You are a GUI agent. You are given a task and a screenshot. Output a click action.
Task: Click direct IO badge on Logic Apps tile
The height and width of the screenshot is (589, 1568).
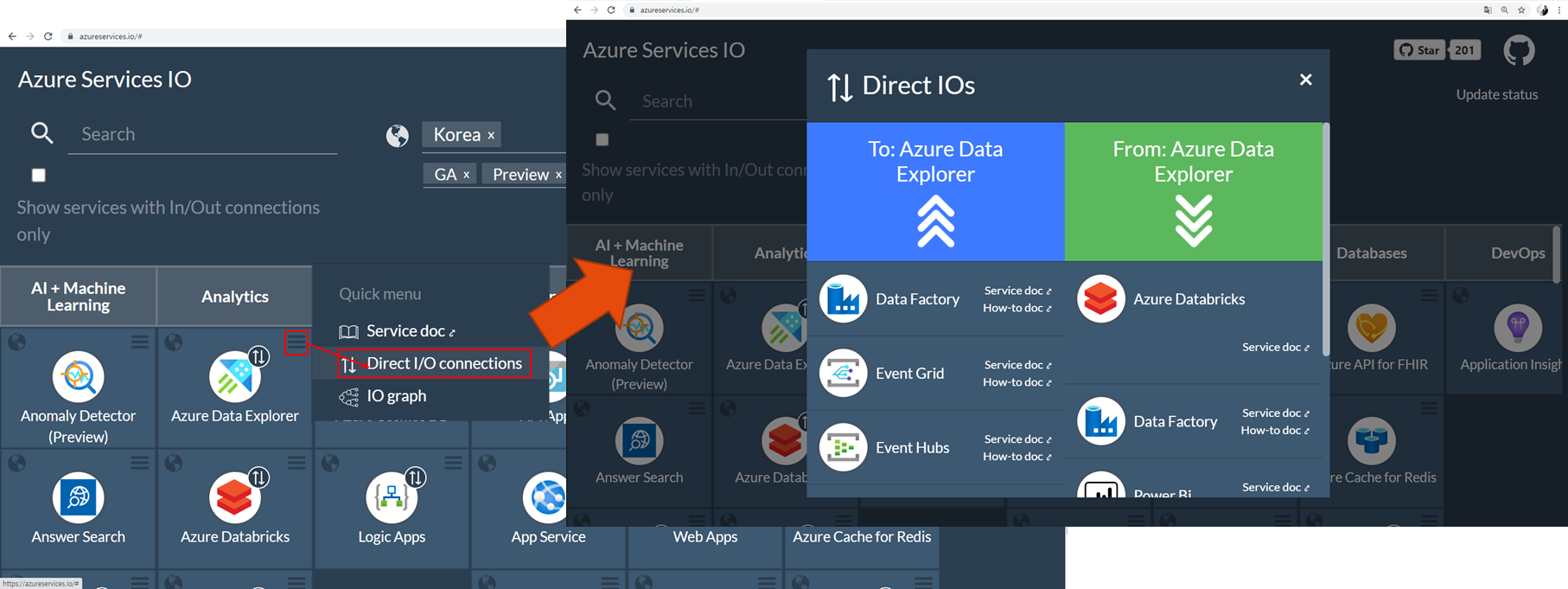tap(416, 477)
